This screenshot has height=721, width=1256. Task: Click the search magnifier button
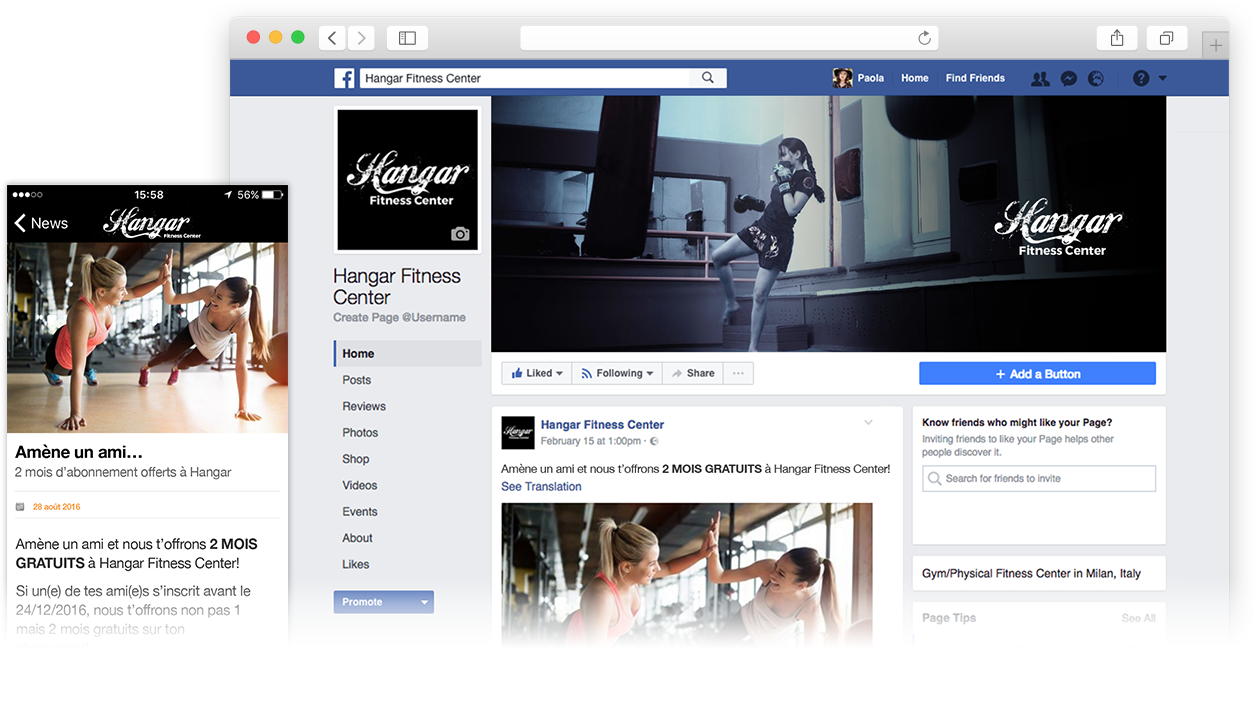click(708, 78)
